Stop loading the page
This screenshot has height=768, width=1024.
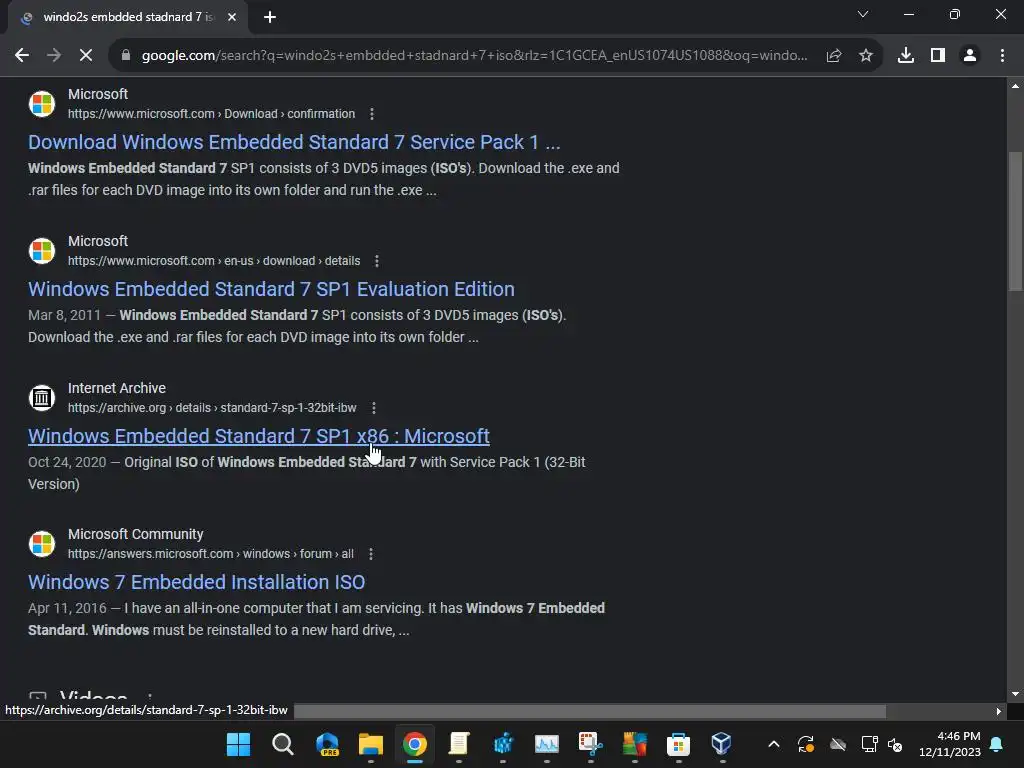point(86,56)
